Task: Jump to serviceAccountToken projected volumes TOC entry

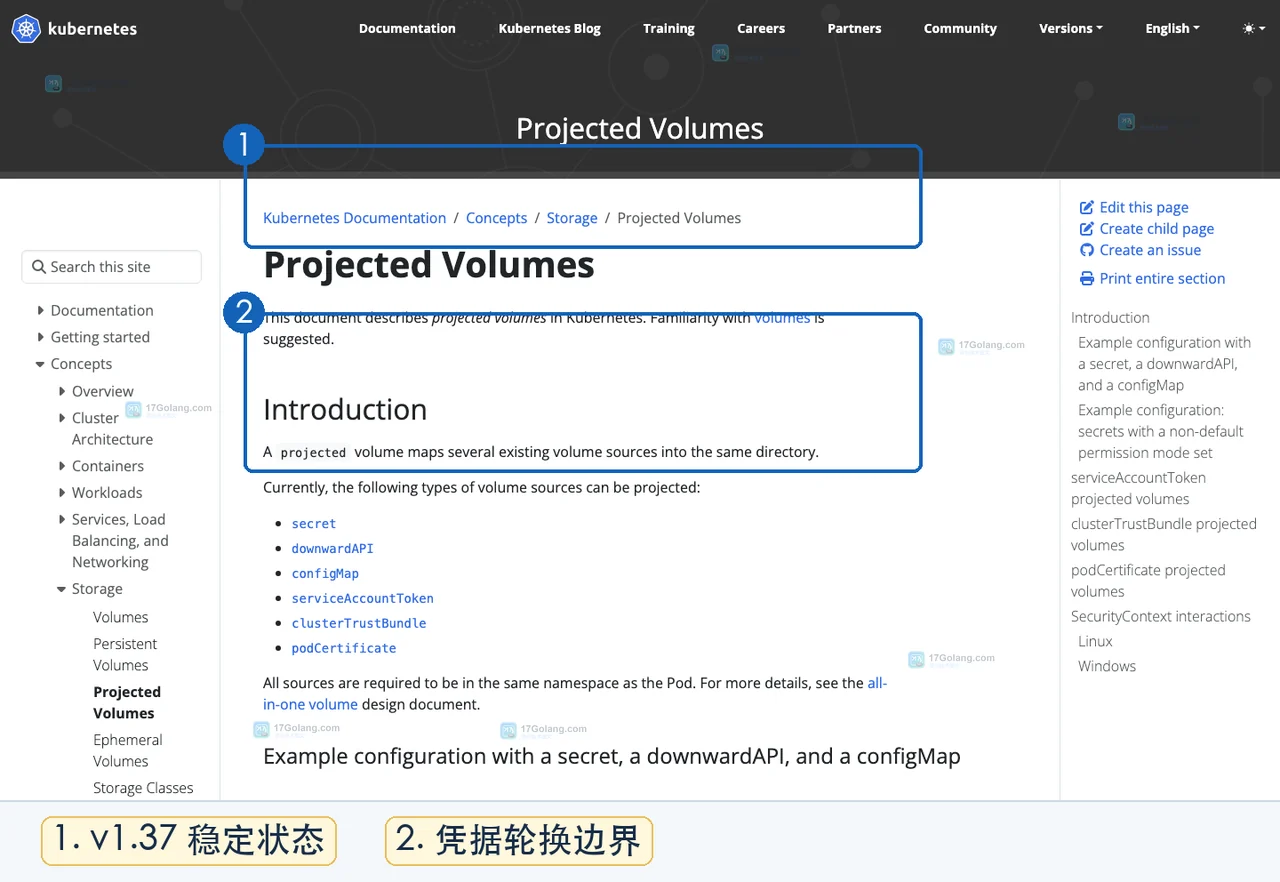Action: coord(1138,488)
